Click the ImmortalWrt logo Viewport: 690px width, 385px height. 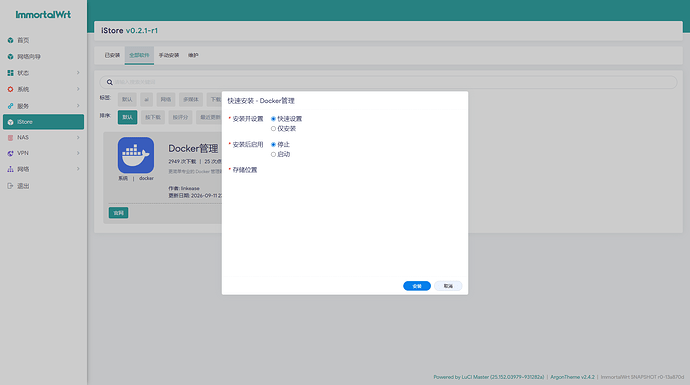click(43, 15)
